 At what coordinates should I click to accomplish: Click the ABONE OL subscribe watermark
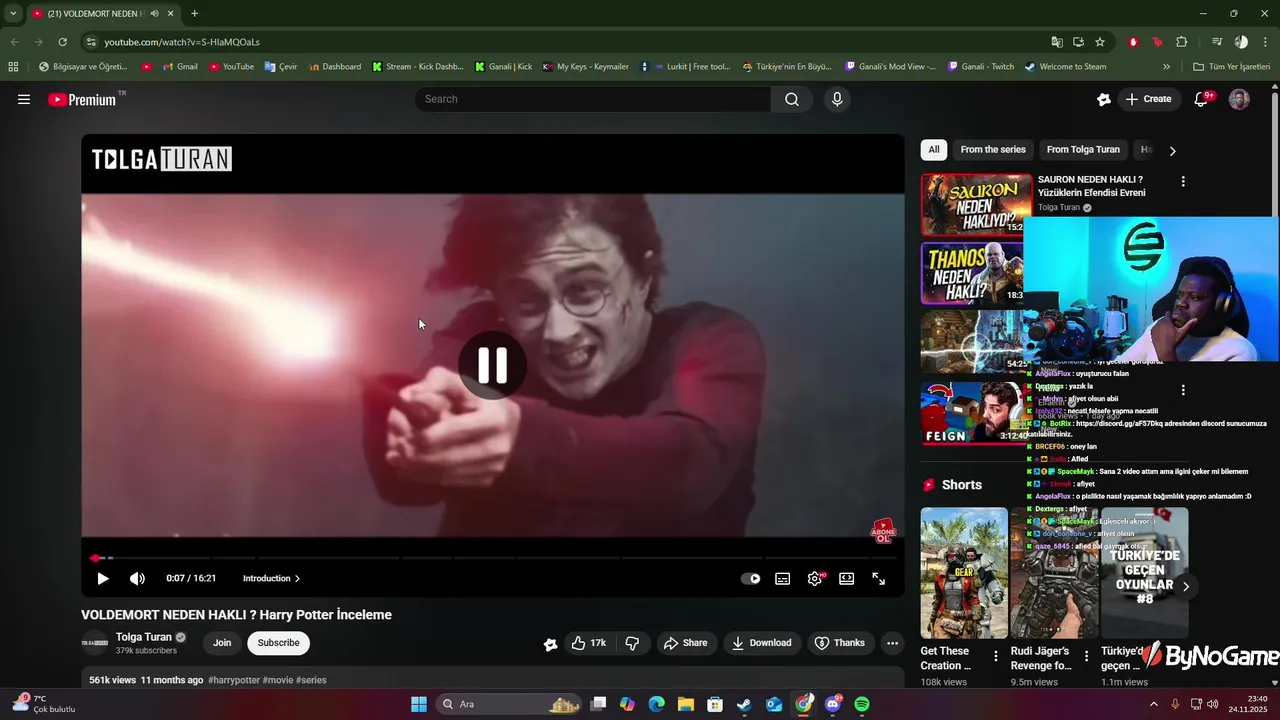click(883, 531)
